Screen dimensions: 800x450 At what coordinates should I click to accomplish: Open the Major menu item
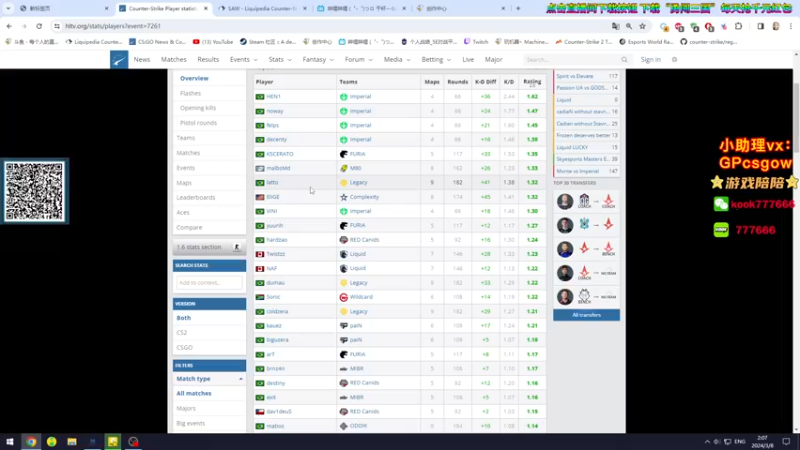493,60
